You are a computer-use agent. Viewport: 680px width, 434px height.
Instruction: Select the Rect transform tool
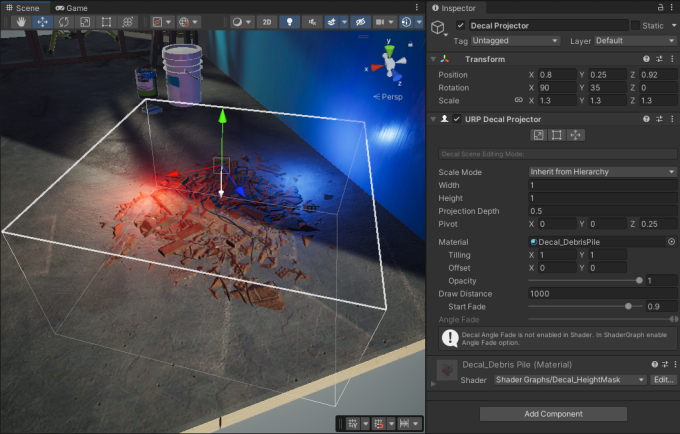point(106,22)
